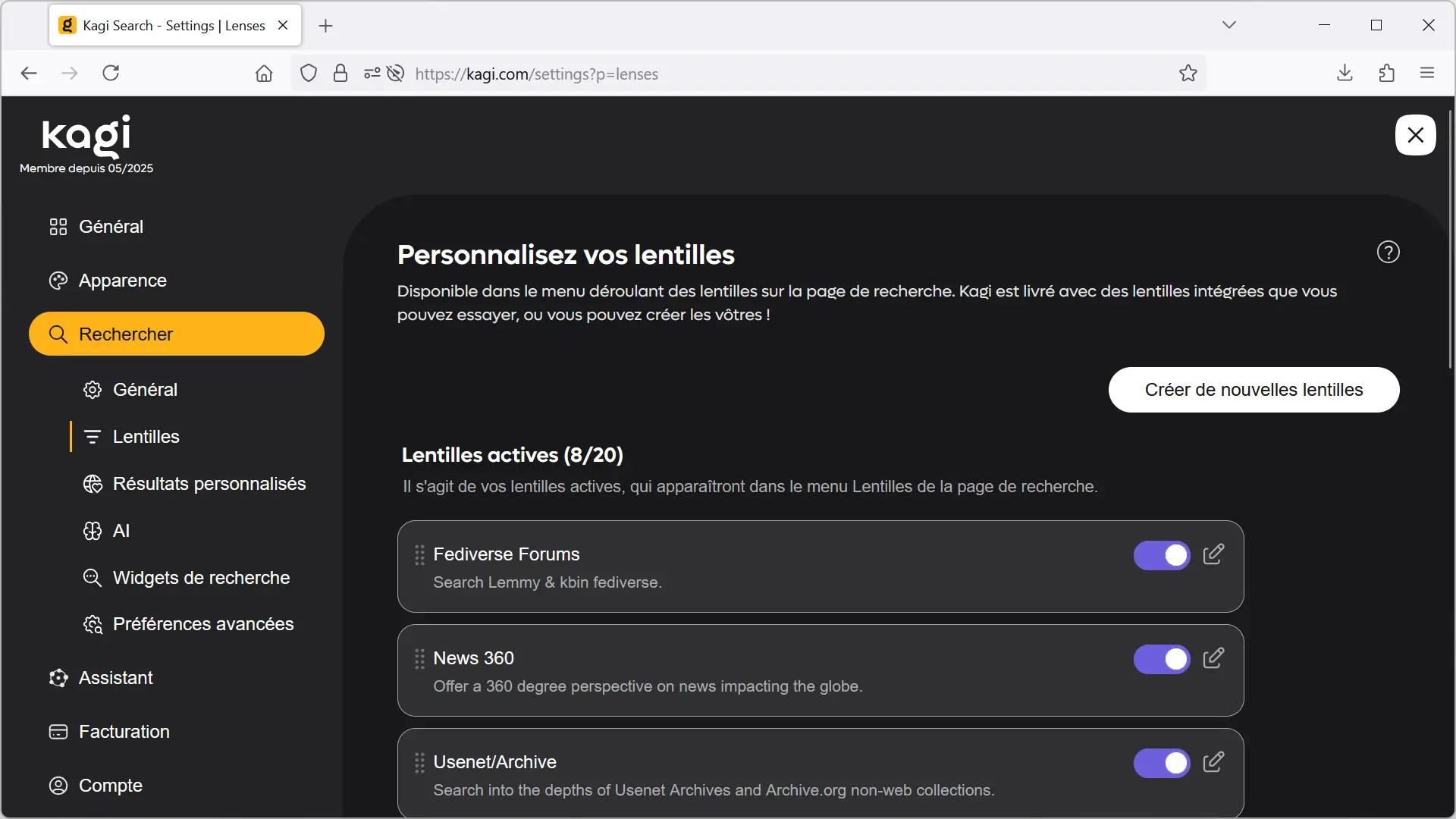
Task: Bookmark this page with the star
Action: [x=1188, y=74]
